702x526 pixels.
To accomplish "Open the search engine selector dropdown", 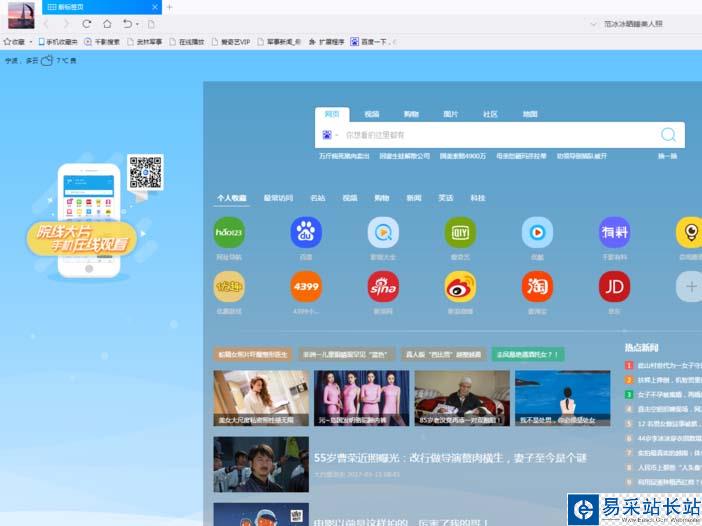I will [x=330, y=135].
